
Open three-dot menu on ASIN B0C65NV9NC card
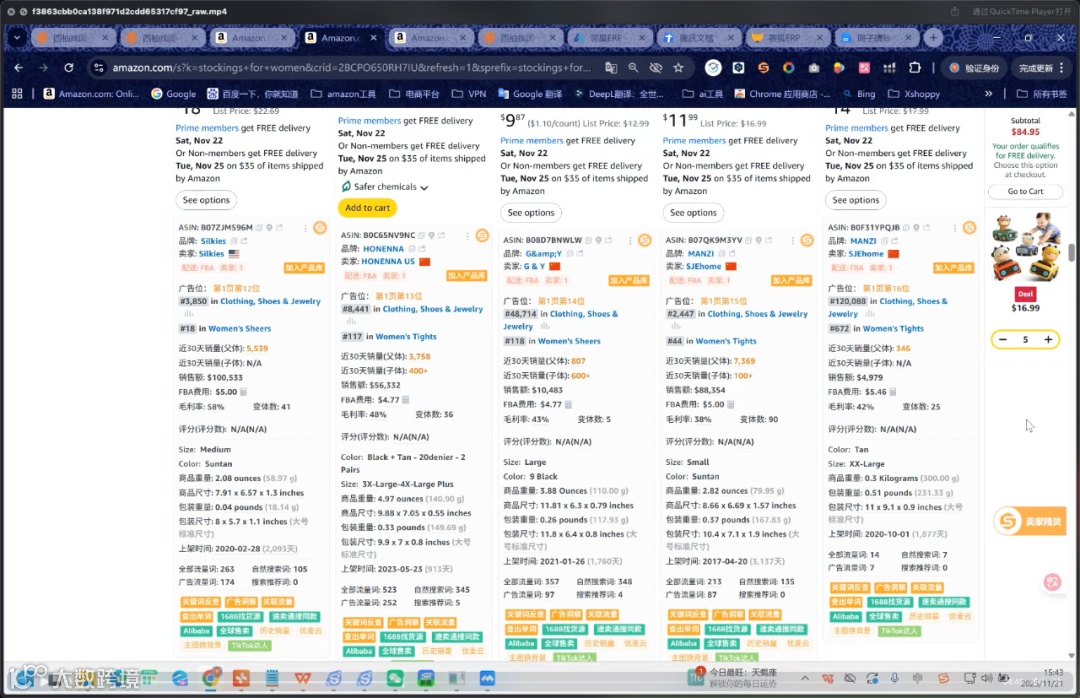click(468, 236)
